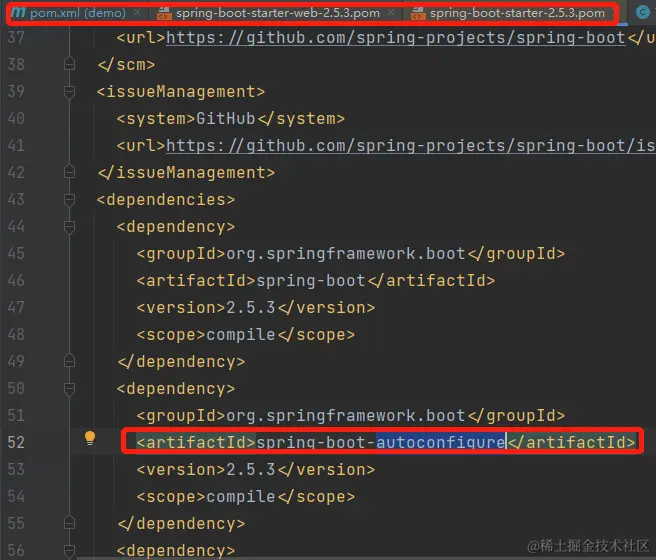
Task: Click the closing scm tag
Action: [x=126, y=65]
